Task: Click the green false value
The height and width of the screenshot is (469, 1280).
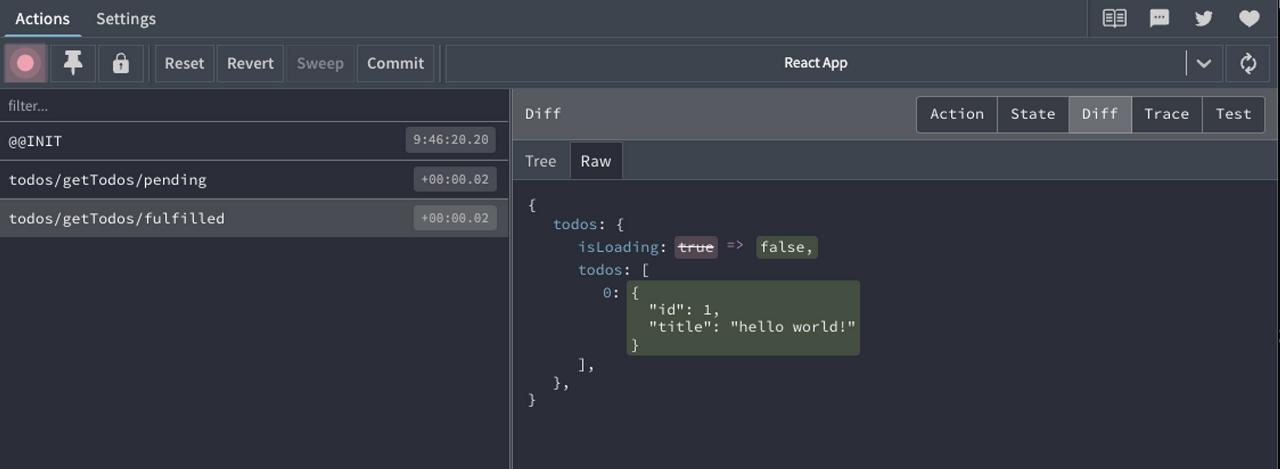Action: click(x=787, y=247)
